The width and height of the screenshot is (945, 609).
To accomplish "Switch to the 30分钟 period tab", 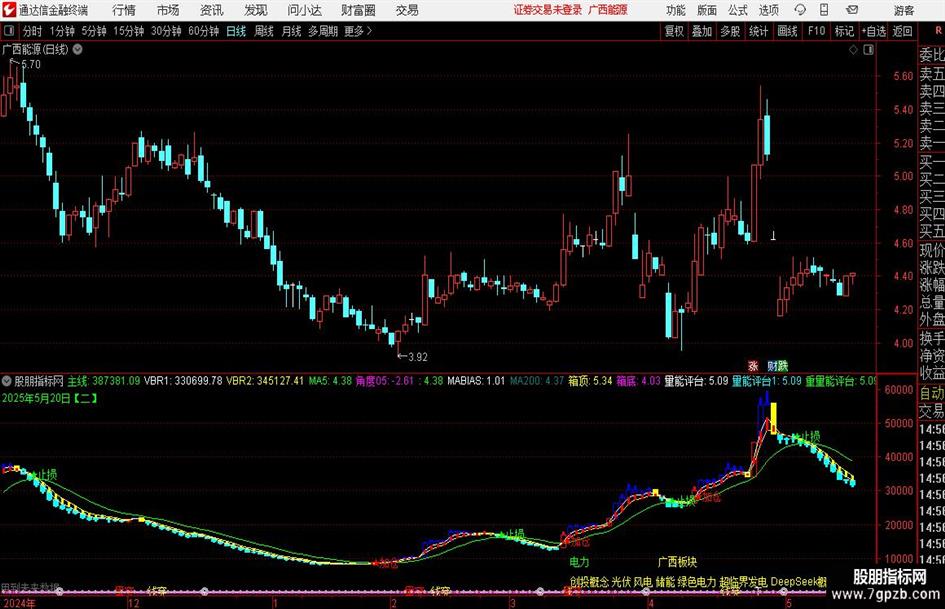I will click(166, 31).
